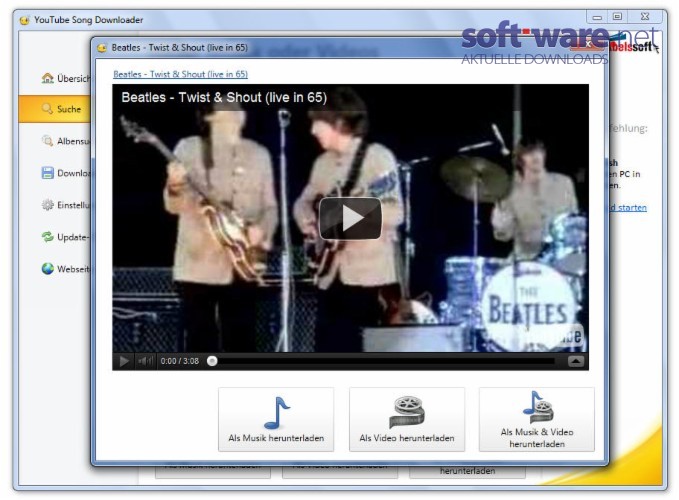Click the smiley icon in the dialog title bar
The width and height of the screenshot is (679, 500).
[102, 48]
